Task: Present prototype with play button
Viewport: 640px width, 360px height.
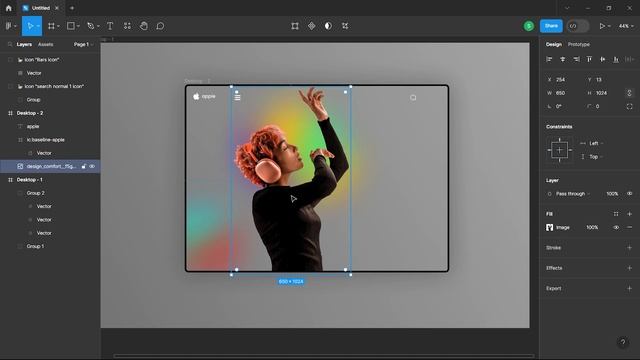Action: 602,26
